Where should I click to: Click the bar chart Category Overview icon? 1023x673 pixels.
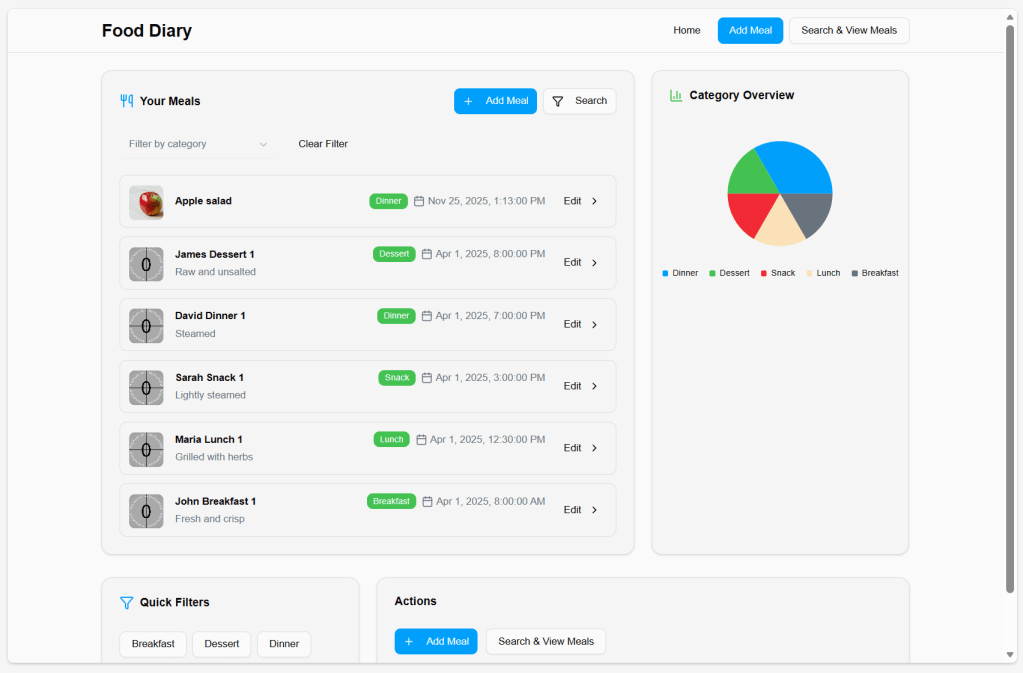click(676, 96)
